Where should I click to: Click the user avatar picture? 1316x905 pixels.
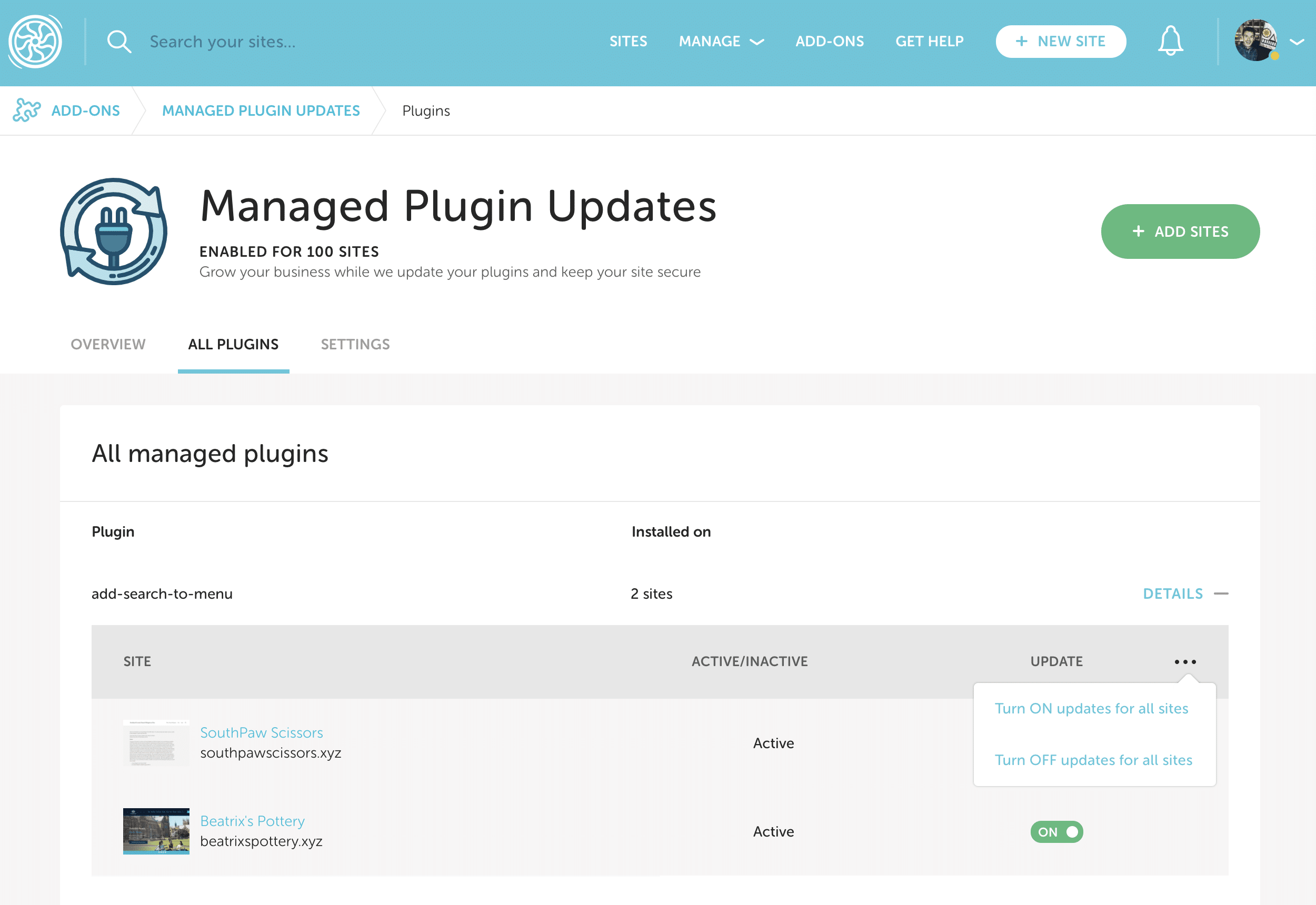pos(1256,41)
